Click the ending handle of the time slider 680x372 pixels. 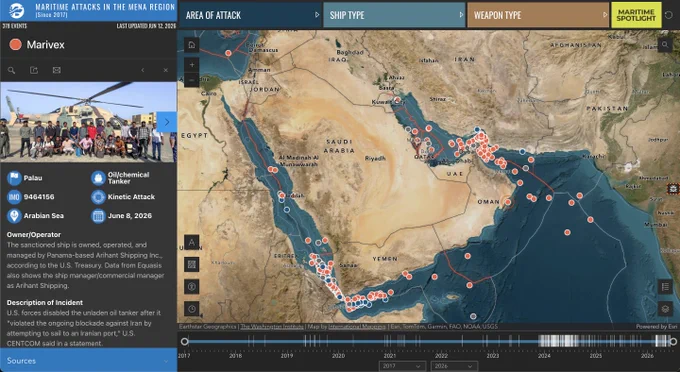[673, 342]
